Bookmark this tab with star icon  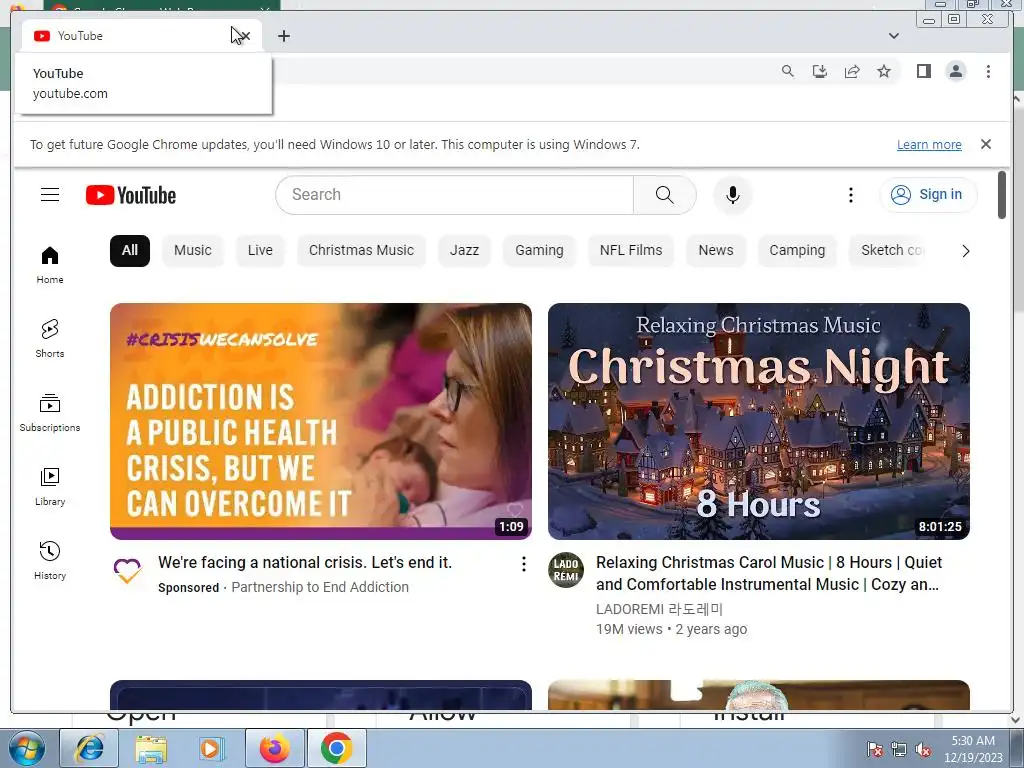pyautogui.click(x=884, y=71)
